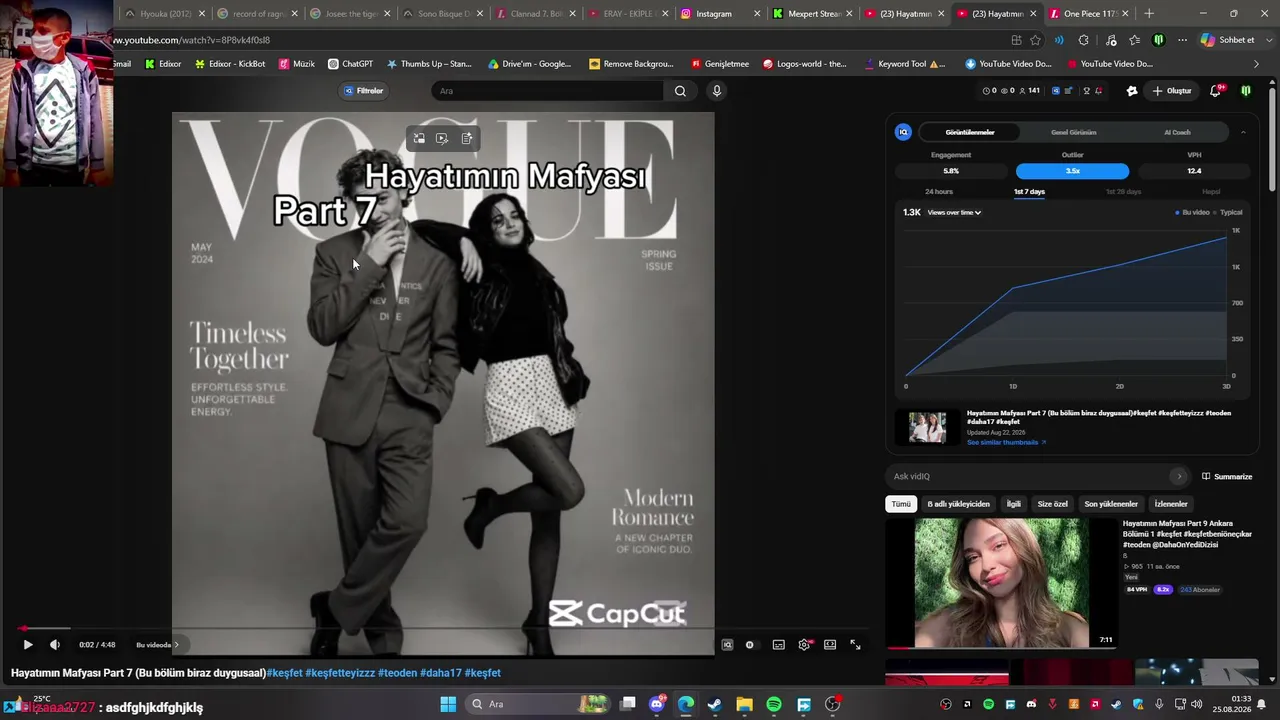Open the ChatGPT bookmark
This screenshot has width=1280, height=720.
coord(351,64)
